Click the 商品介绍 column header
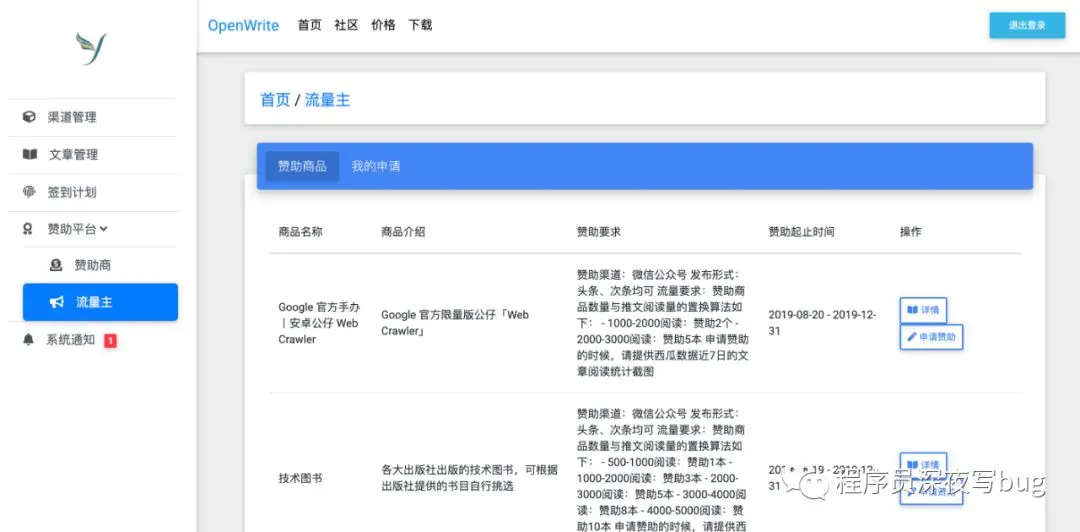Screen dimensions: 1080x532 [403, 232]
